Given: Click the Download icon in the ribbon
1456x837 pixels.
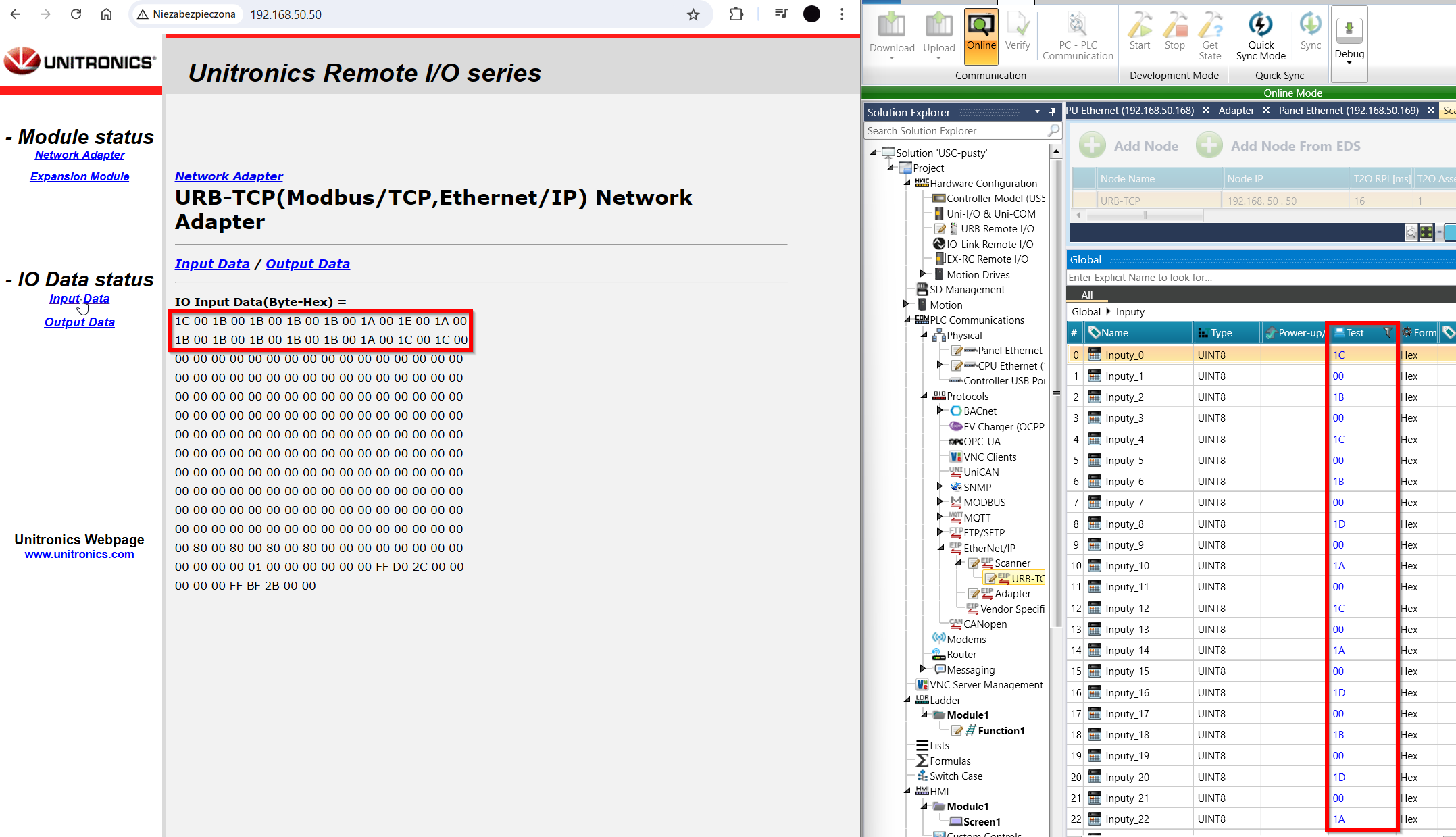Looking at the screenshot, I should pyautogui.click(x=891, y=34).
